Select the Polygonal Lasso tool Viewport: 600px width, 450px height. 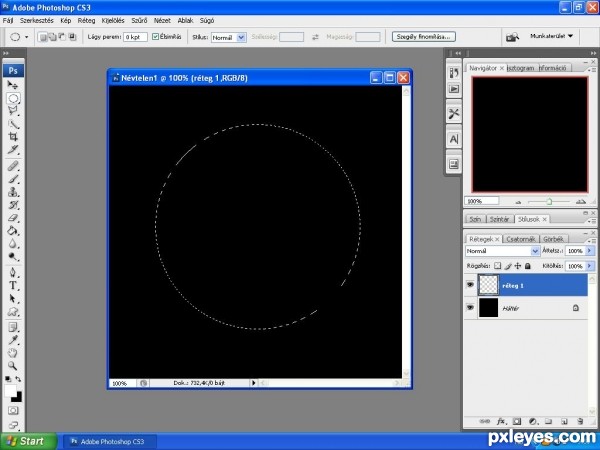click(x=13, y=111)
